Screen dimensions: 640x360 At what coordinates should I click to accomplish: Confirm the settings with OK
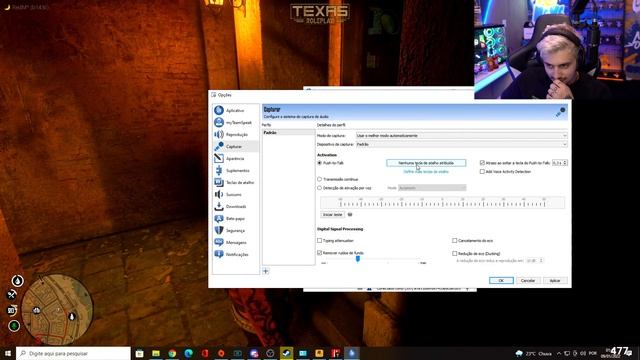[x=501, y=280]
